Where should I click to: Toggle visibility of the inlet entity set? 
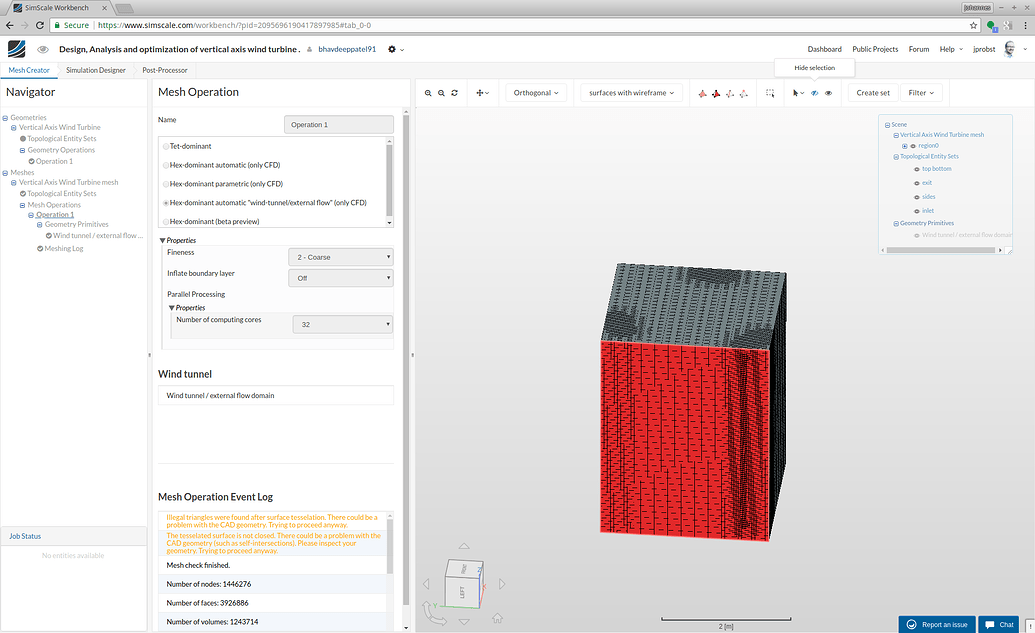(x=917, y=210)
